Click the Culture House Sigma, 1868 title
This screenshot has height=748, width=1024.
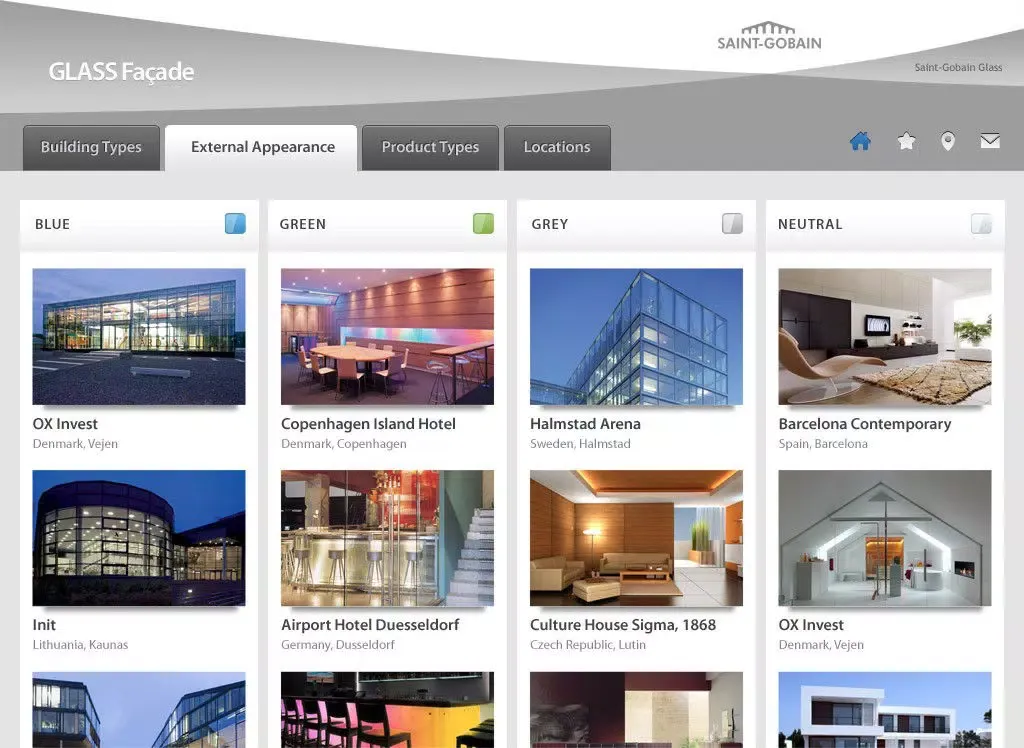click(623, 625)
